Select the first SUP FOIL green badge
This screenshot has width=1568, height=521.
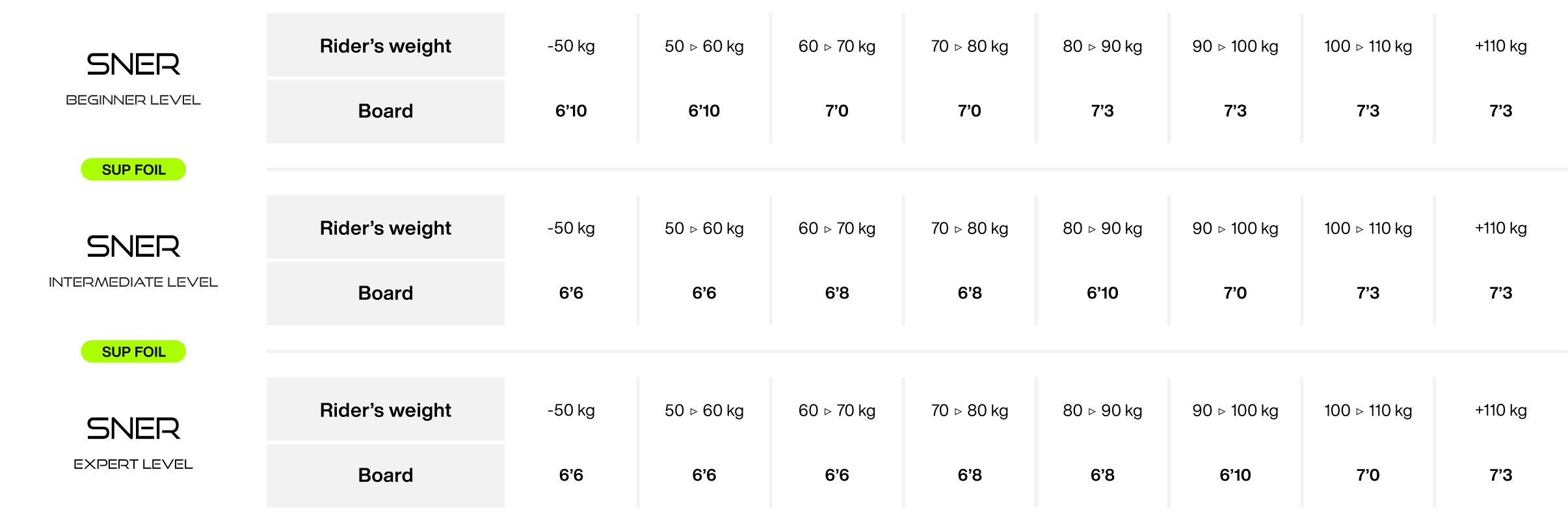pyautogui.click(x=133, y=169)
